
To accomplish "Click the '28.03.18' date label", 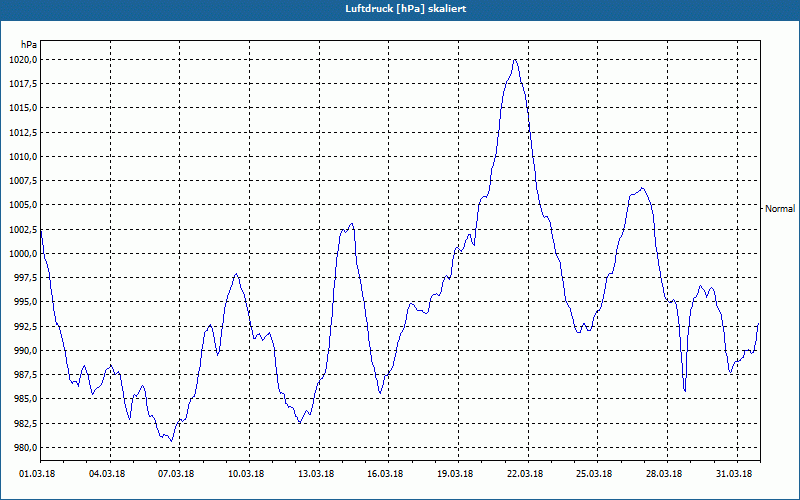I will point(663,474).
